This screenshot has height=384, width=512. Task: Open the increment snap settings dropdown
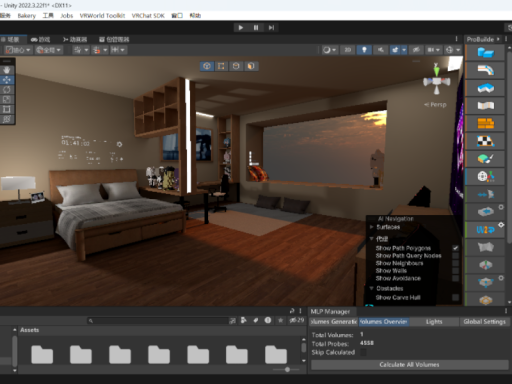pos(118,50)
